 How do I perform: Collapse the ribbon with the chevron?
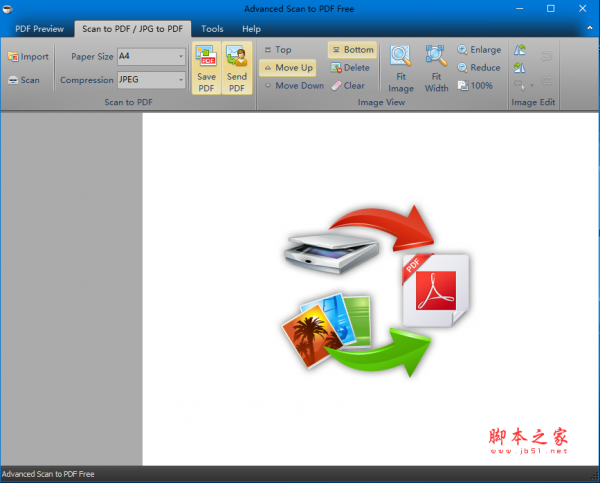tap(590, 28)
